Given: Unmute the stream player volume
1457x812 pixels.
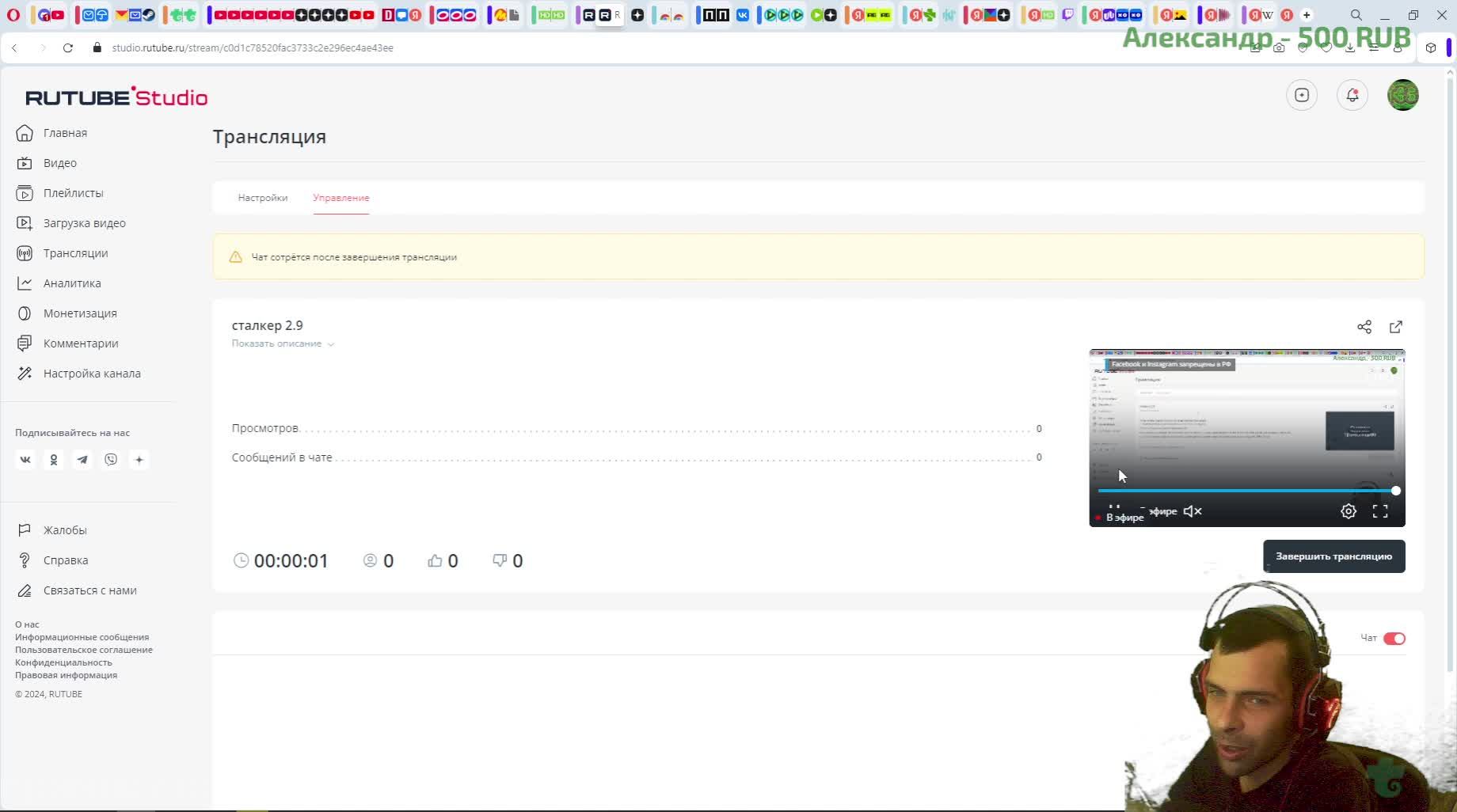Looking at the screenshot, I should pyautogui.click(x=1193, y=511).
